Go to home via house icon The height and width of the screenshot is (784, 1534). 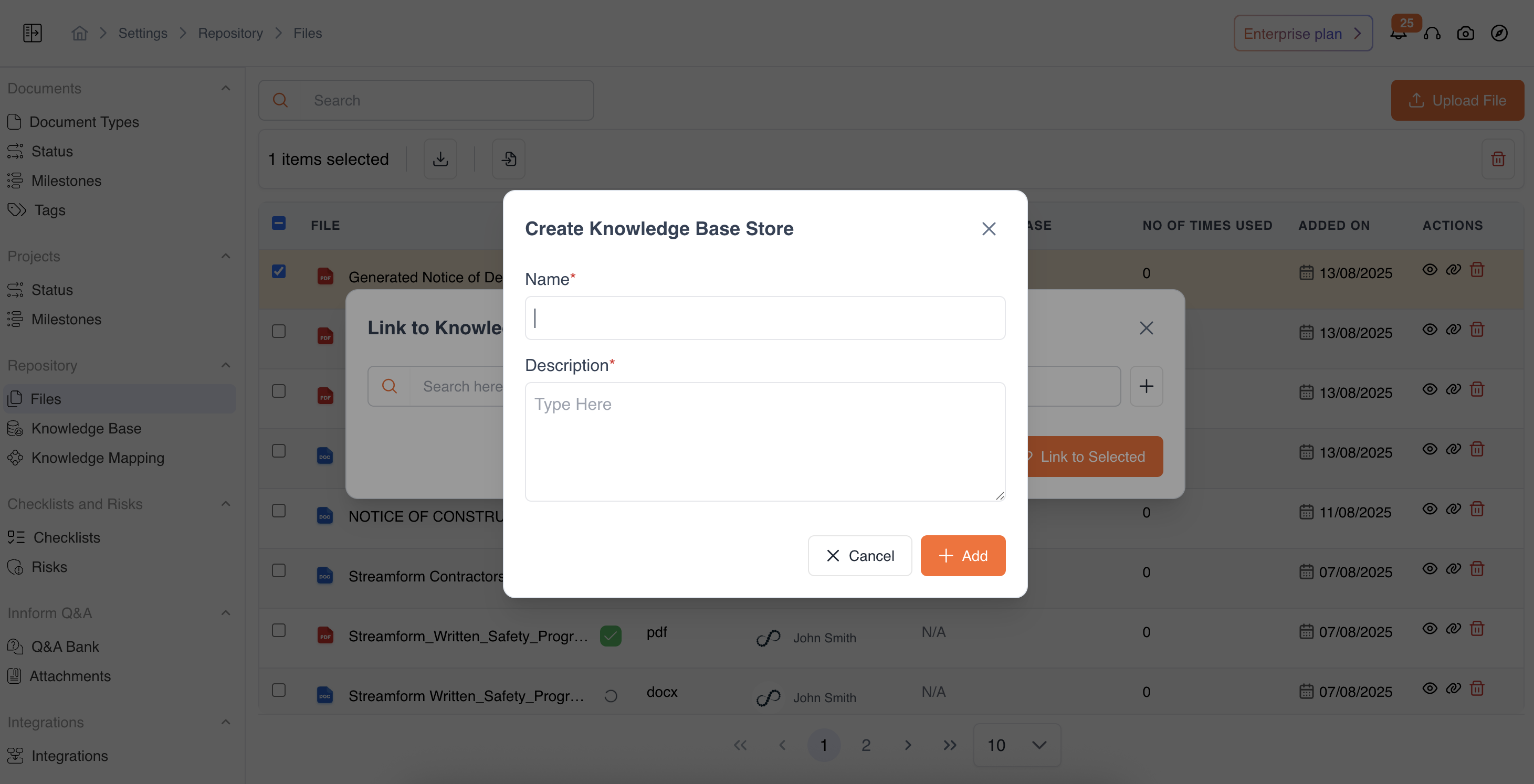(x=80, y=34)
